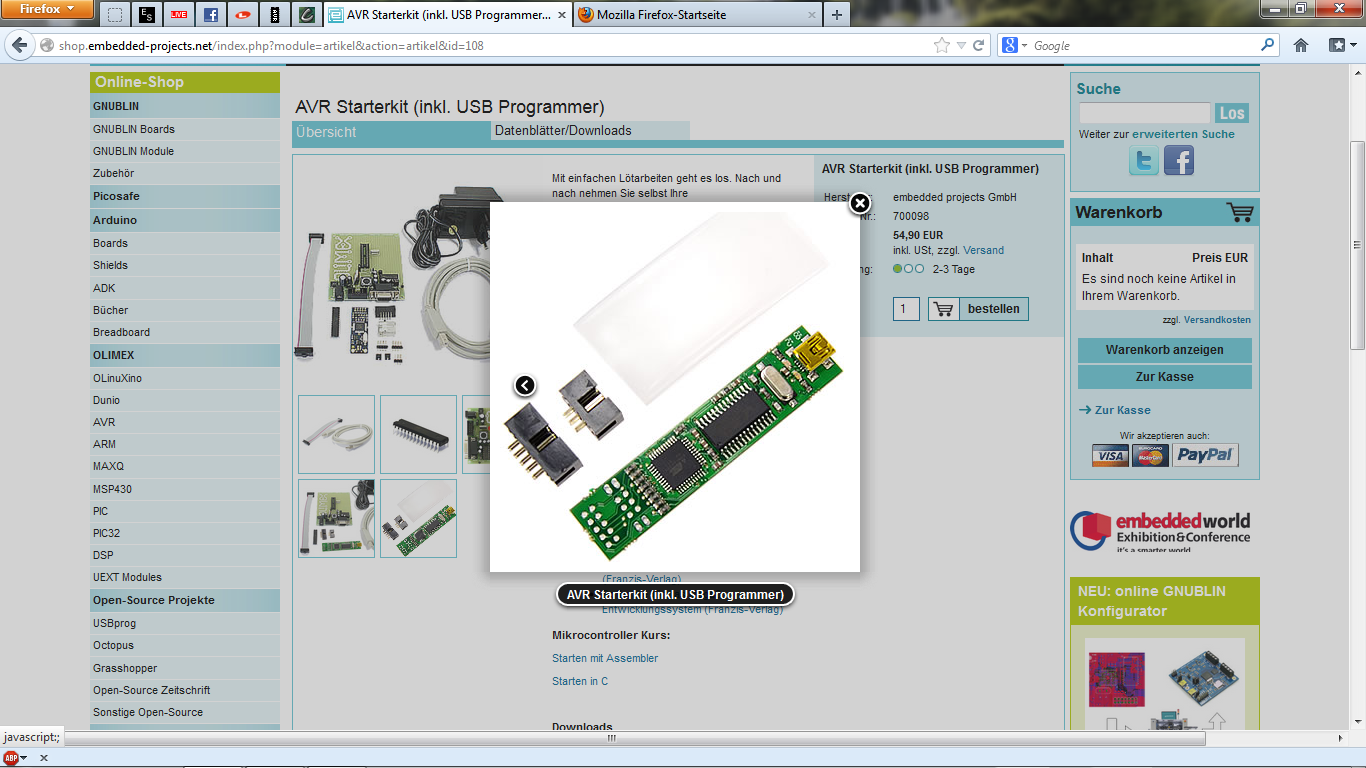1366x768 pixels.
Task: Close the add-on bar with the X
Action: point(43,758)
